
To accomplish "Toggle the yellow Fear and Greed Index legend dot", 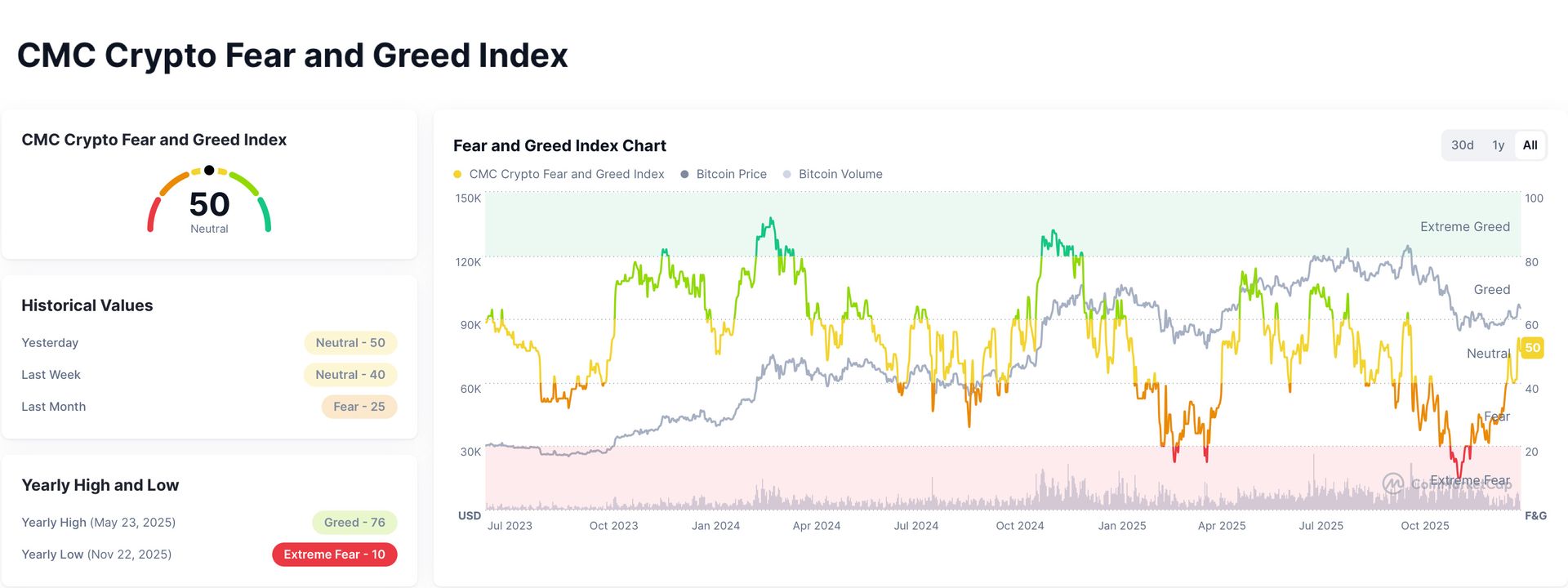I will point(457,174).
